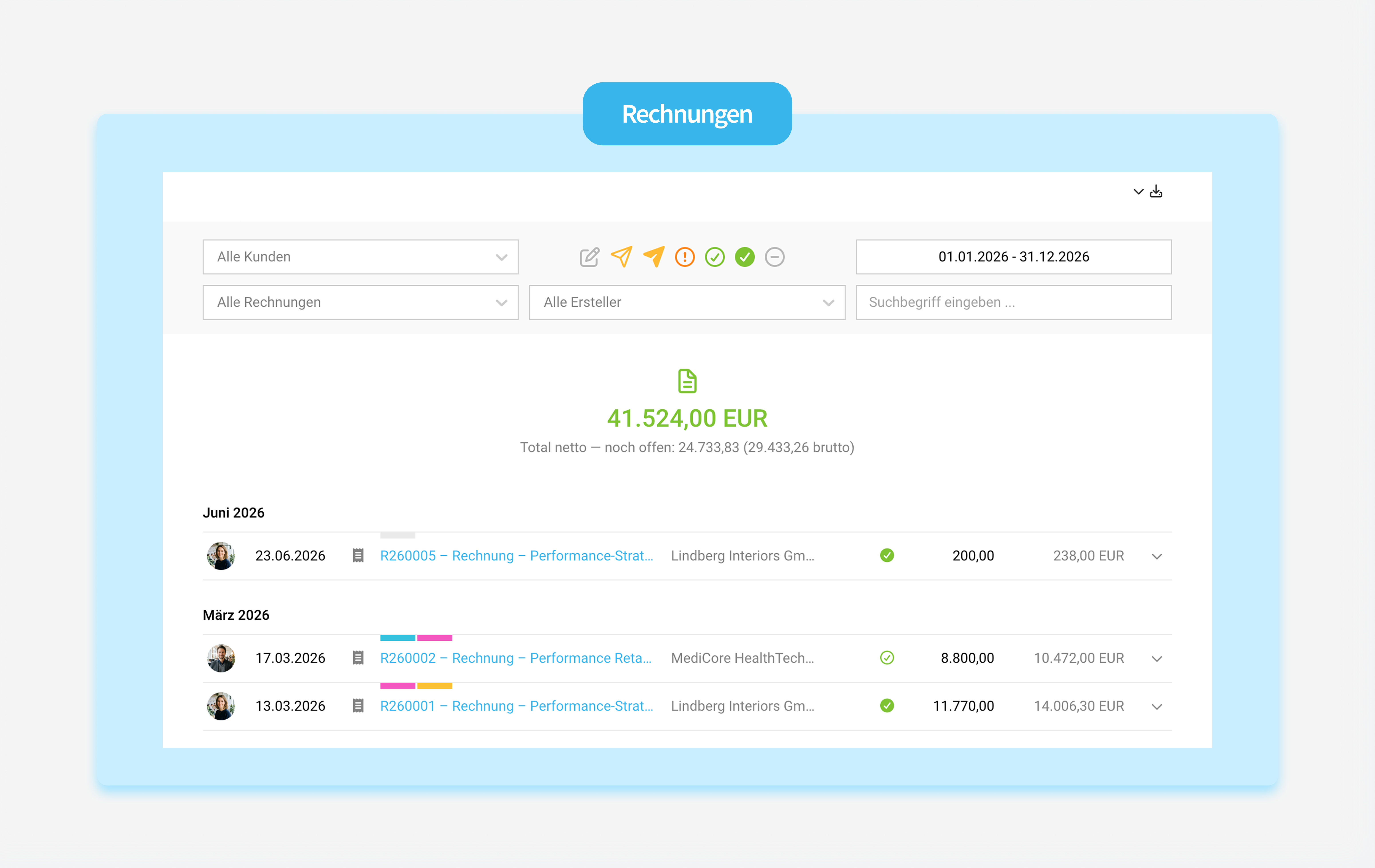Open the Alle Kunden dropdown
Viewport: 1375px width, 868px height.
click(x=360, y=257)
